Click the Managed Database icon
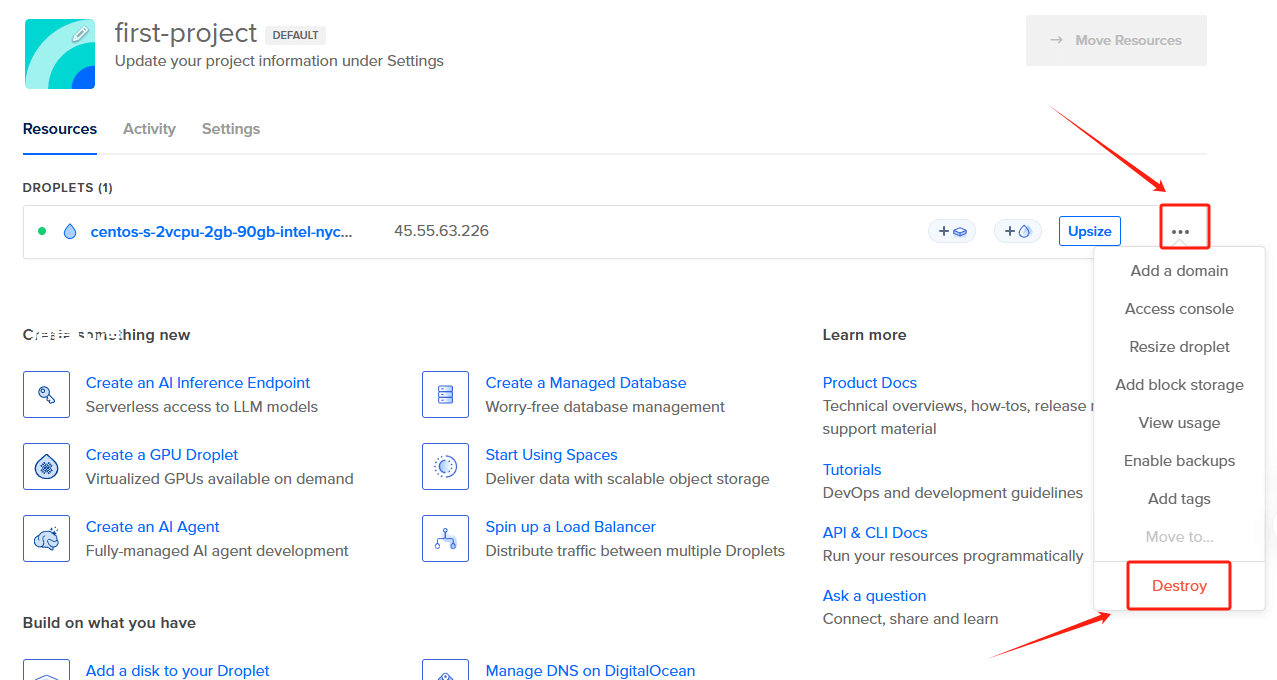1277x680 pixels. click(x=445, y=395)
